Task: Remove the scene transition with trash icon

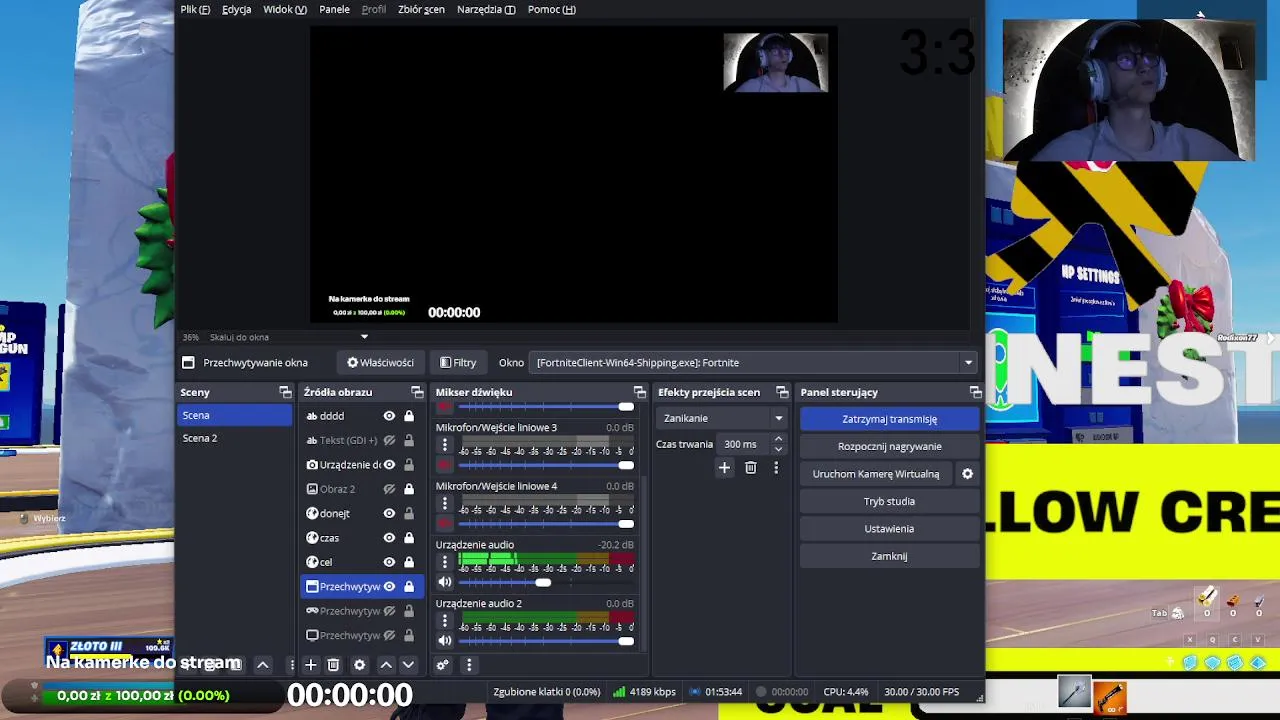Action: (751, 467)
